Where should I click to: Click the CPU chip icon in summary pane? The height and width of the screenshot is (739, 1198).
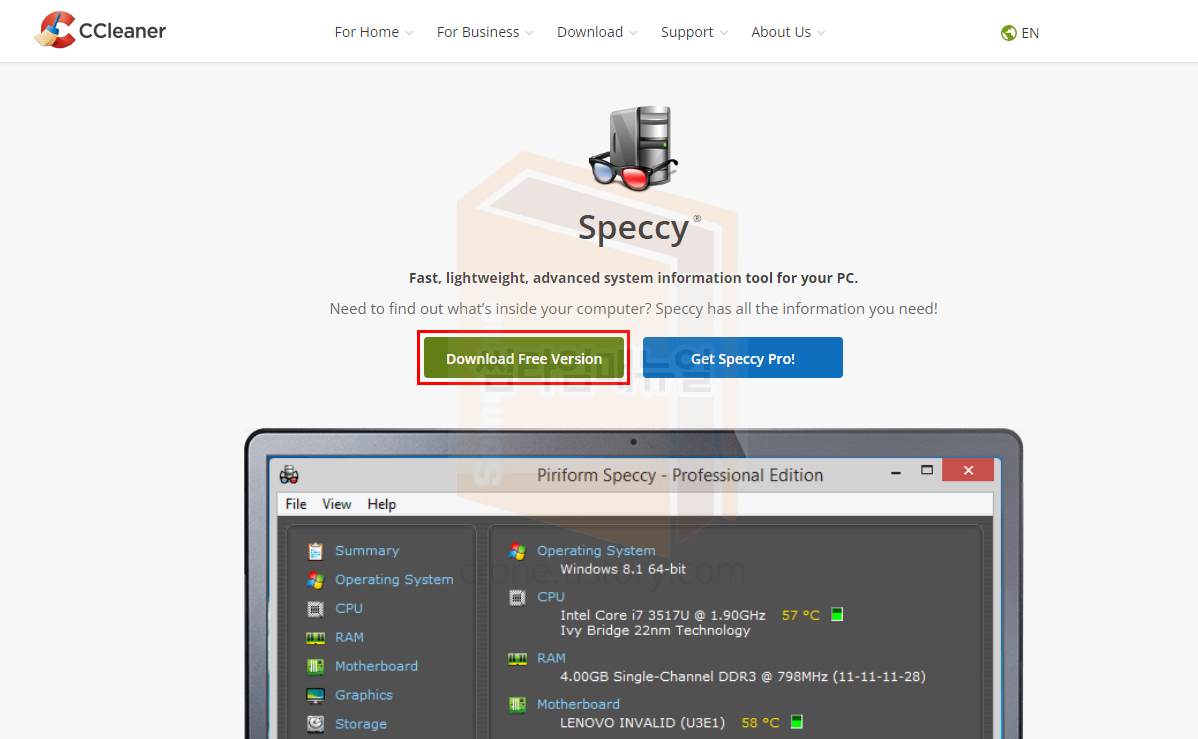pyautogui.click(x=517, y=598)
